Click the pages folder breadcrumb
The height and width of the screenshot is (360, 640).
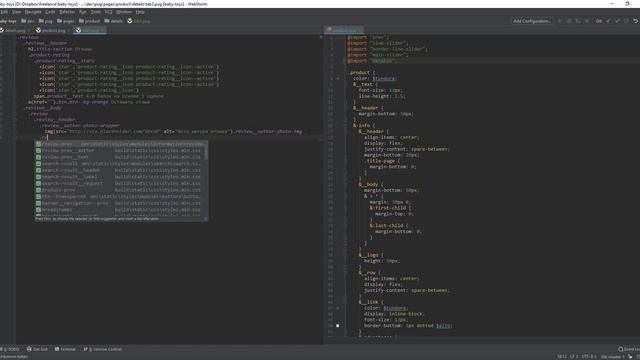point(65,21)
